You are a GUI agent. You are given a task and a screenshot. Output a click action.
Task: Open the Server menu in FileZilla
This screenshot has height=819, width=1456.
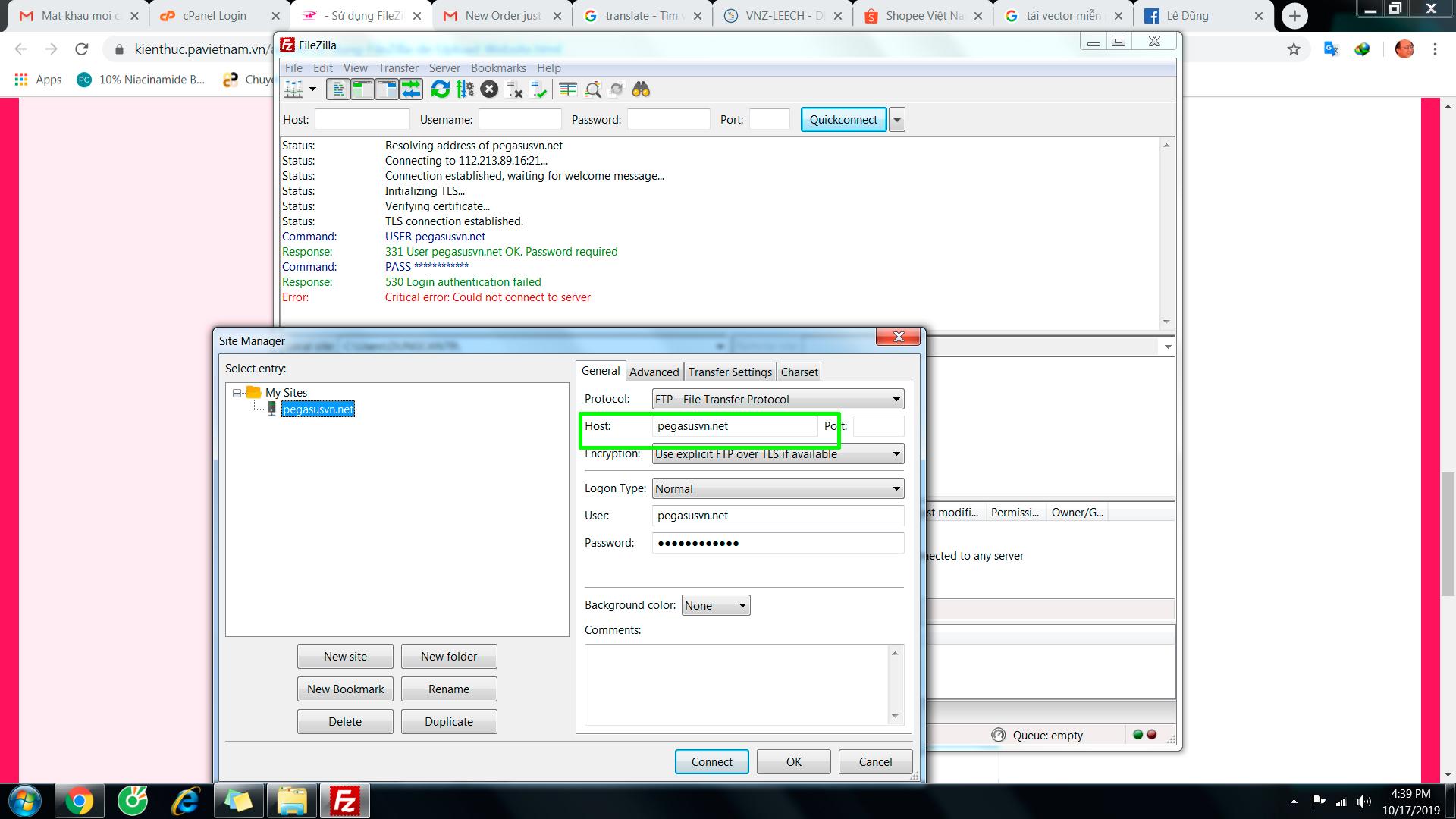[444, 67]
